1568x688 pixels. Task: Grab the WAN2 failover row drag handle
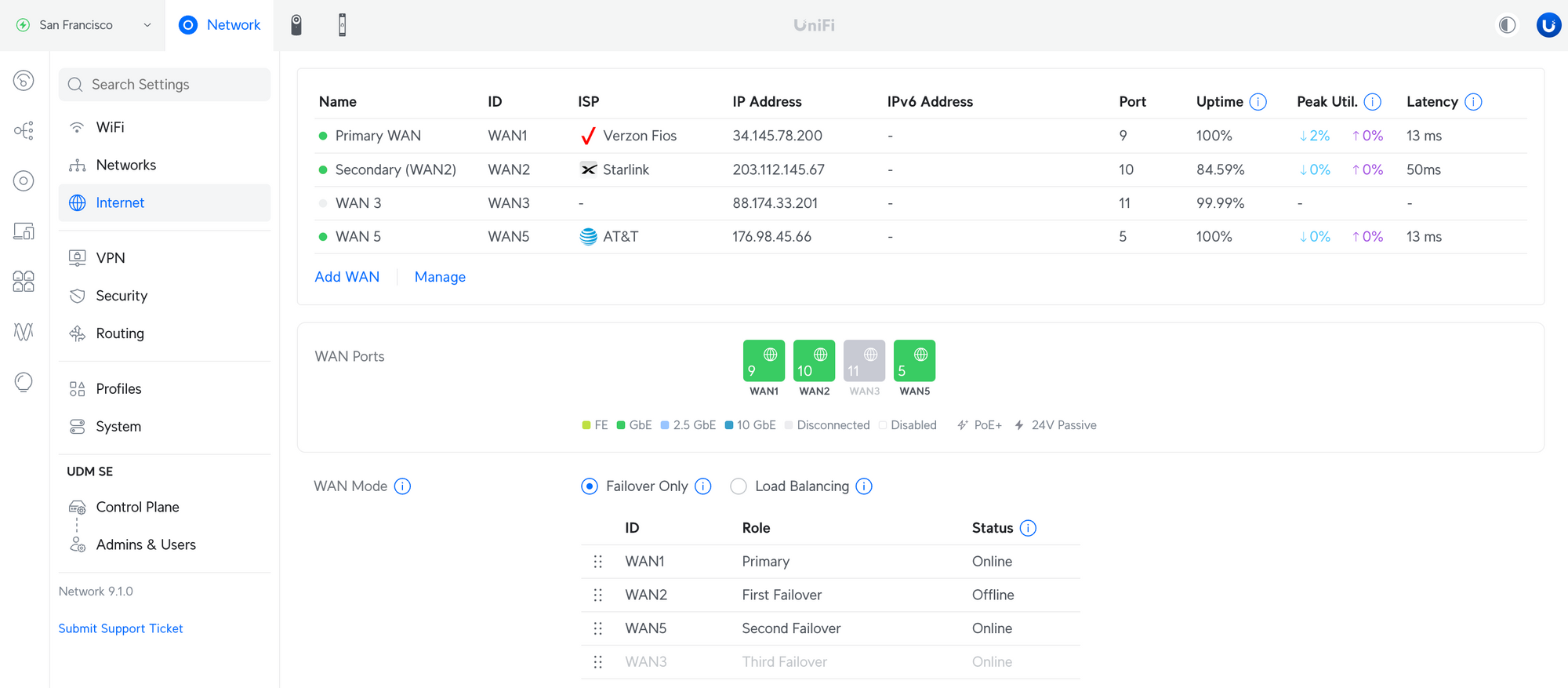coord(598,595)
